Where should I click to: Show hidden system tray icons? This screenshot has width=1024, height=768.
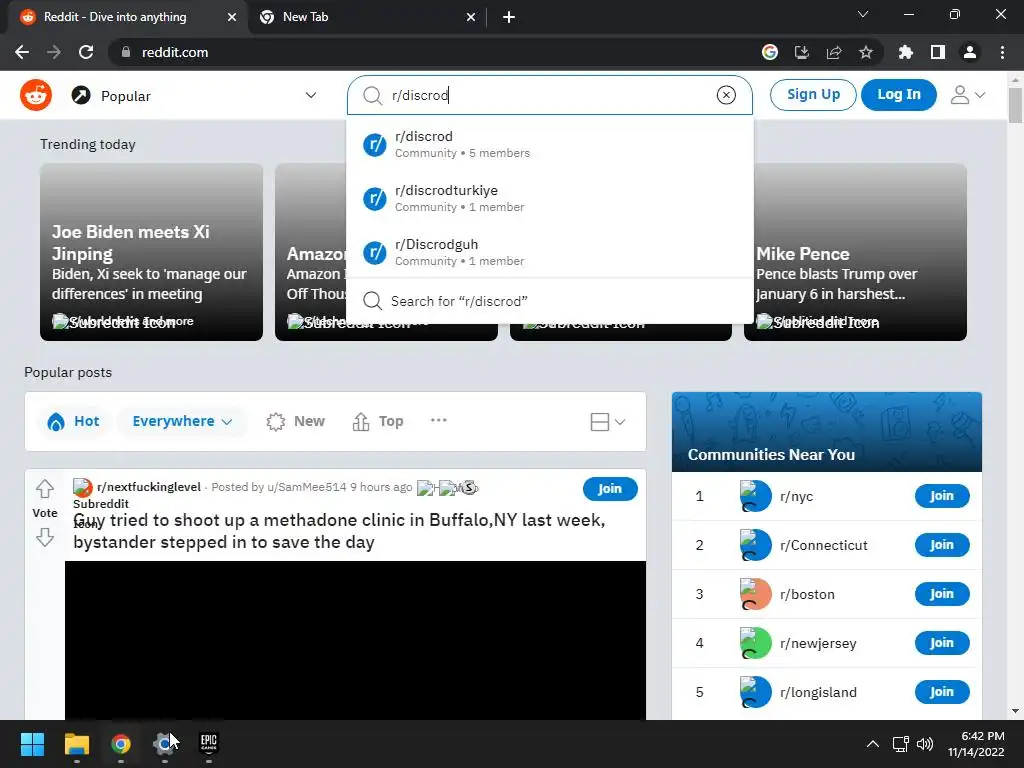(x=872, y=744)
